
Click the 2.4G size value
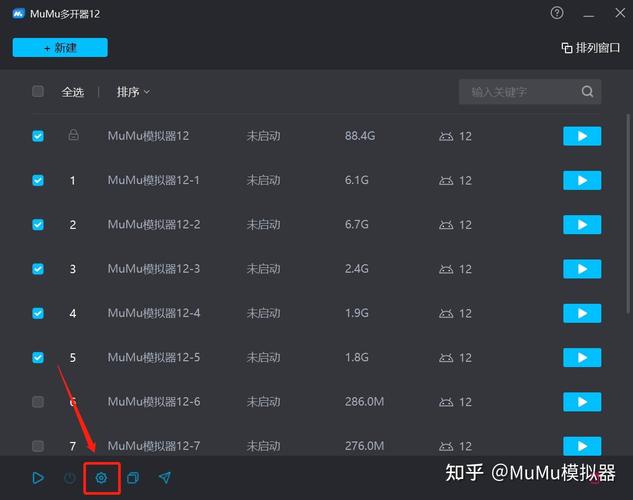click(356, 269)
